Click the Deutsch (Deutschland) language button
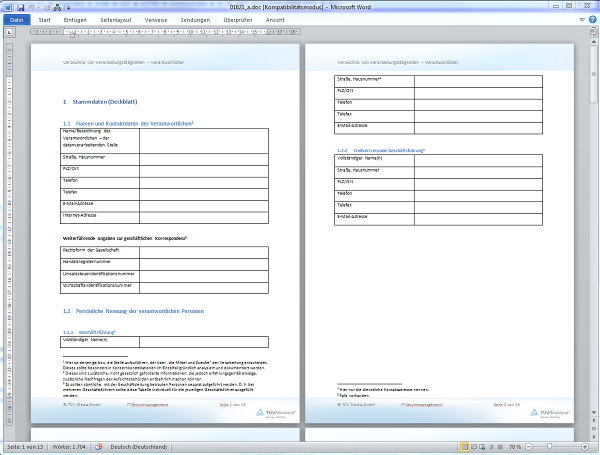This screenshot has width=600, height=455. [139, 446]
